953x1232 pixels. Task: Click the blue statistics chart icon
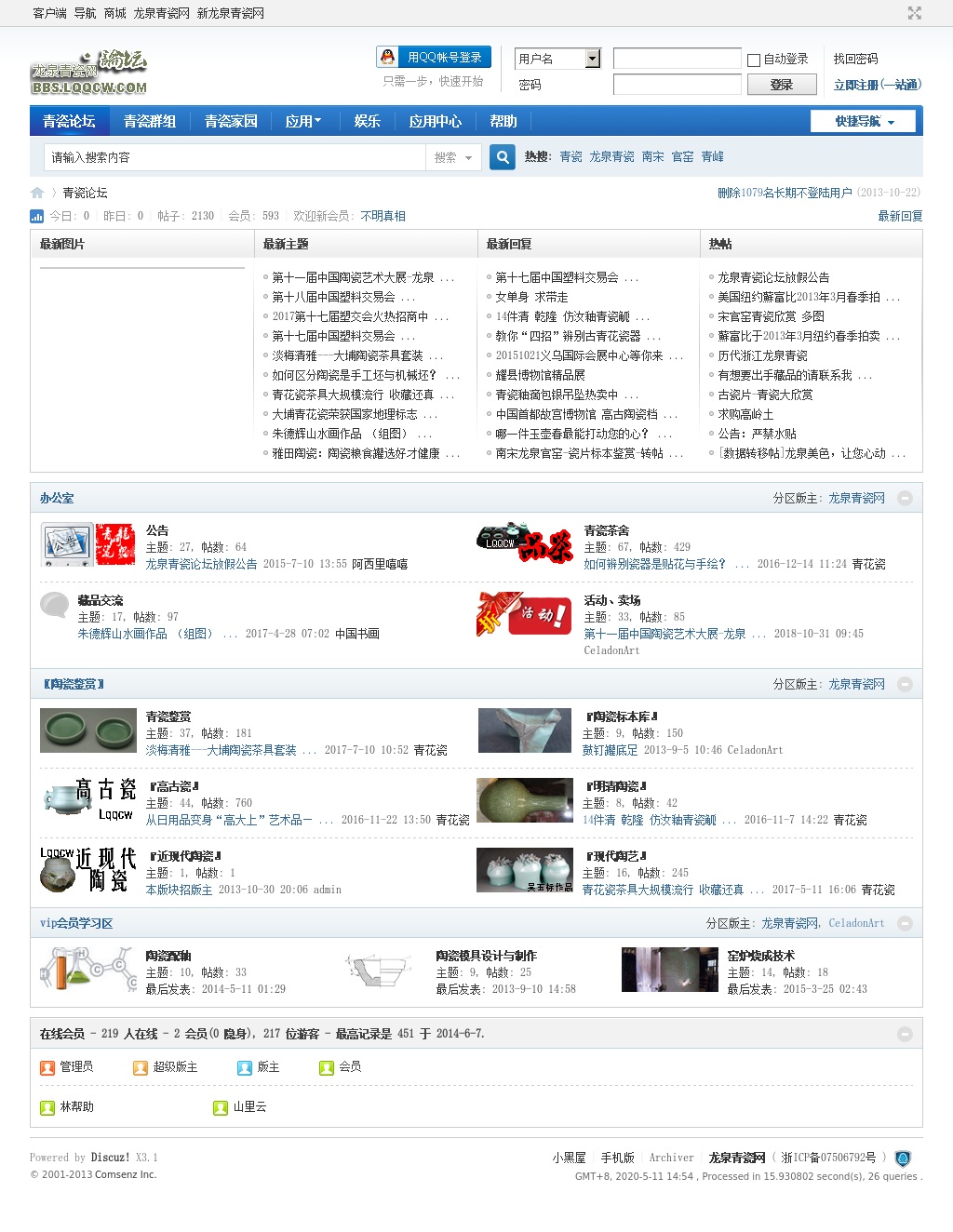[x=37, y=216]
